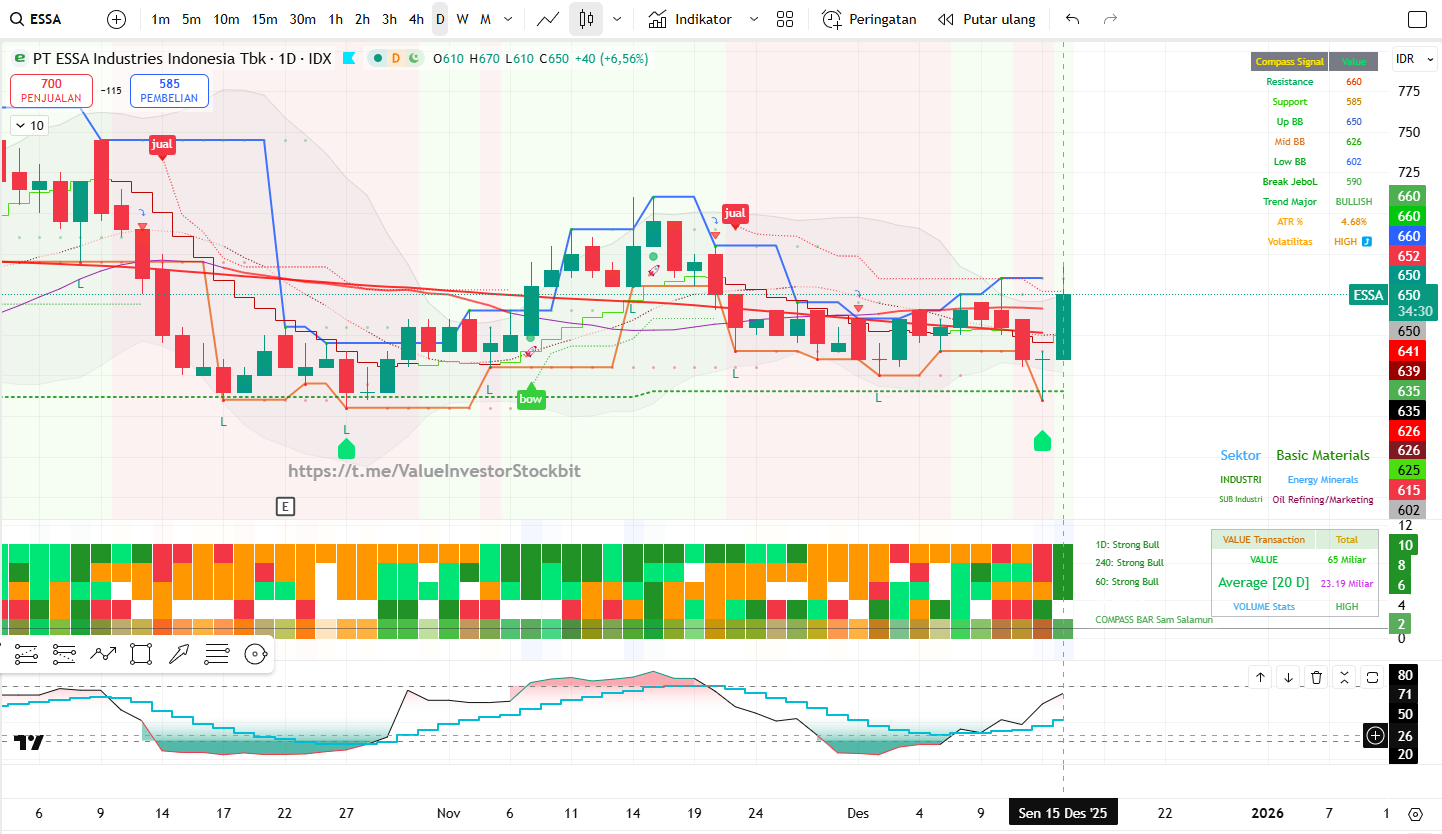
Task: Choose the weekly W timeframe
Action: [462, 19]
